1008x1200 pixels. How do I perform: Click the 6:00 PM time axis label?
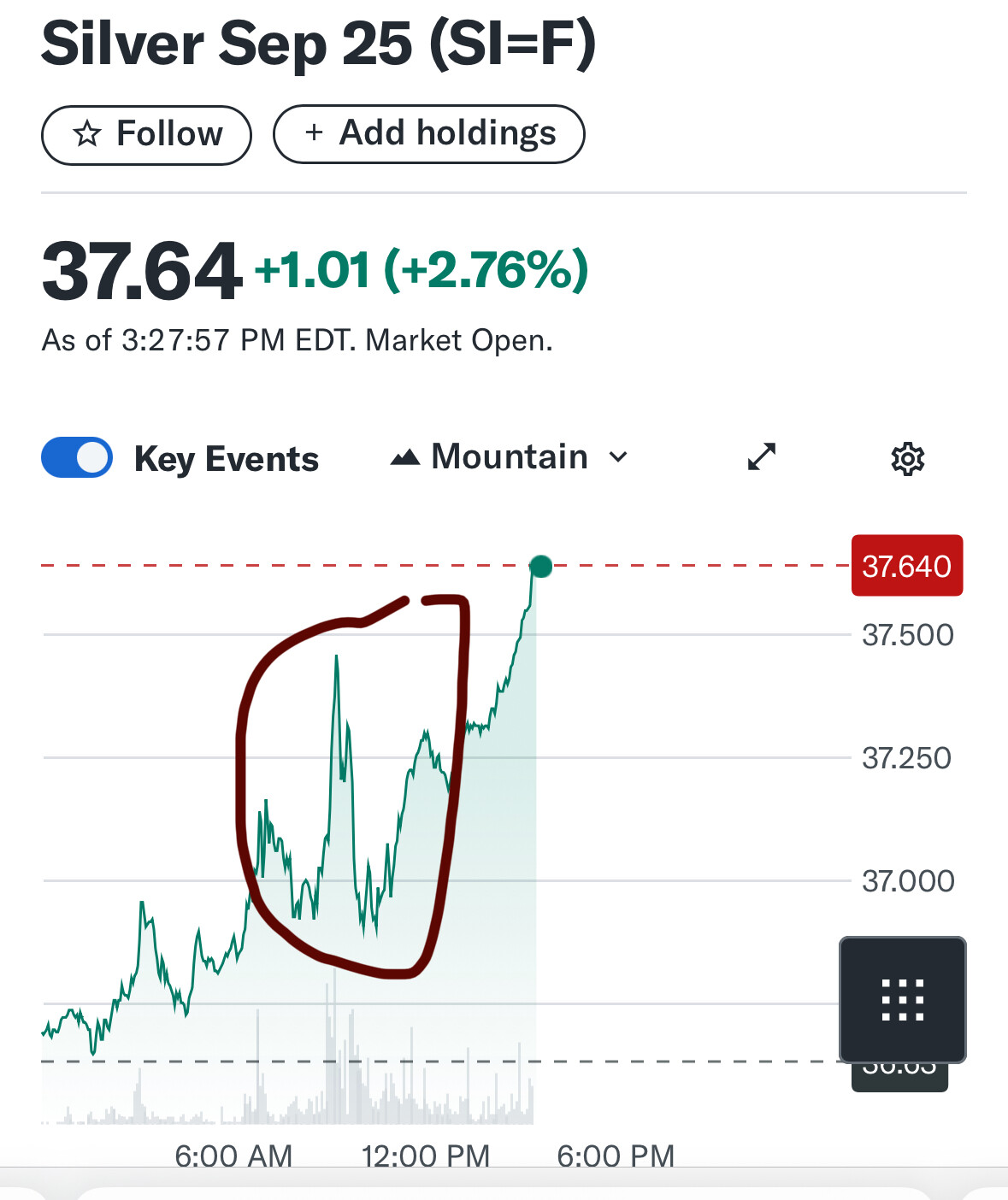pyautogui.click(x=616, y=1156)
